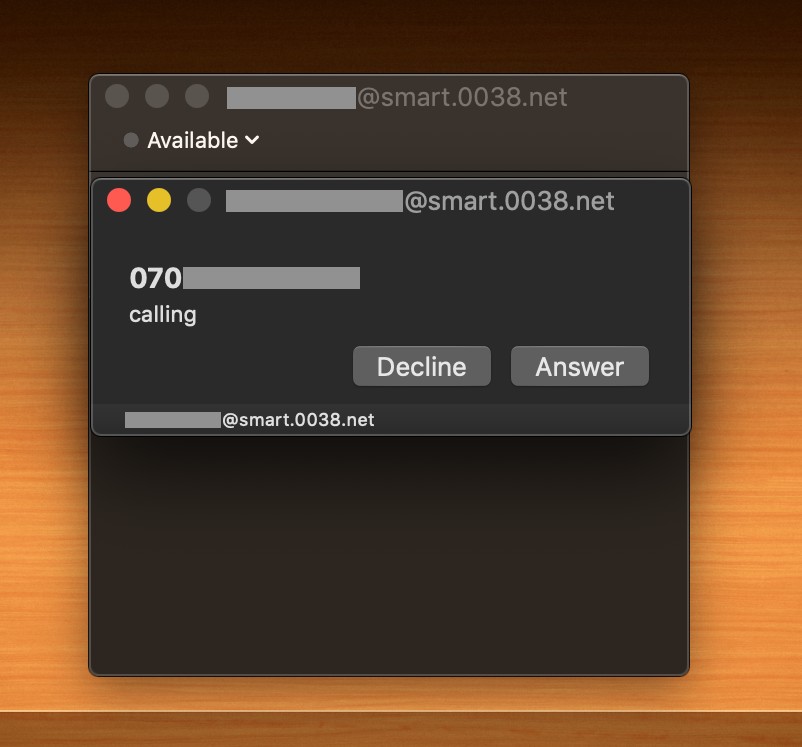
Task: Click the account address at call window bottom
Action: pyautogui.click(x=250, y=420)
